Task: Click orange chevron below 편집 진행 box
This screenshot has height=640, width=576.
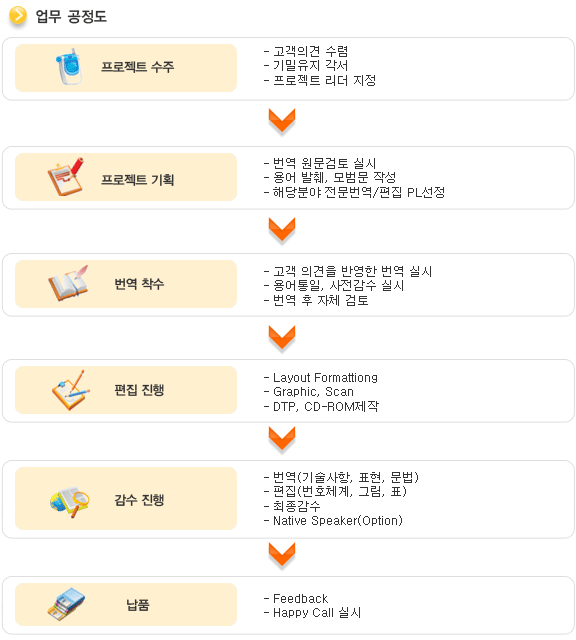Action: tap(282, 440)
